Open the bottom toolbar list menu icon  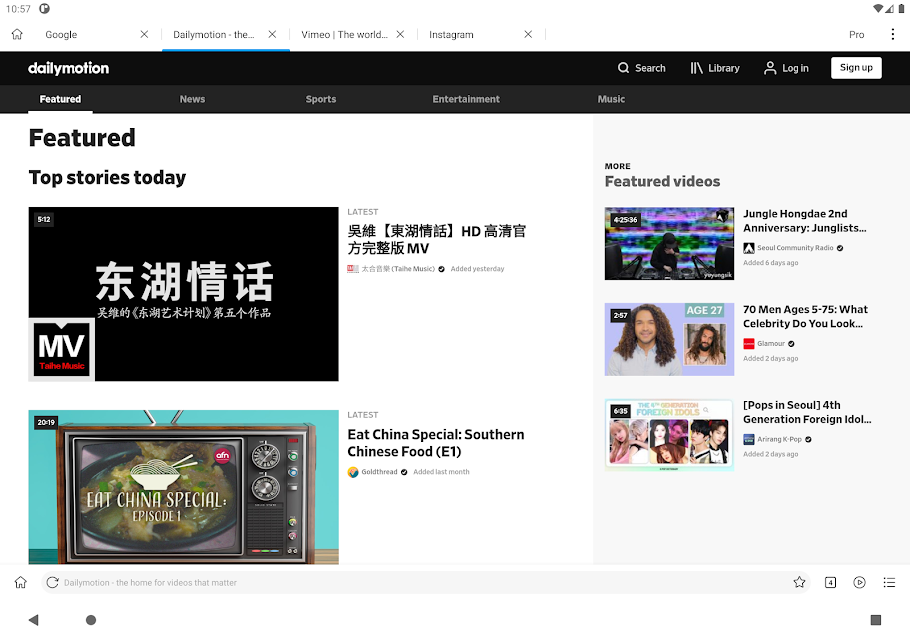pyautogui.click(x=889, y=582)
